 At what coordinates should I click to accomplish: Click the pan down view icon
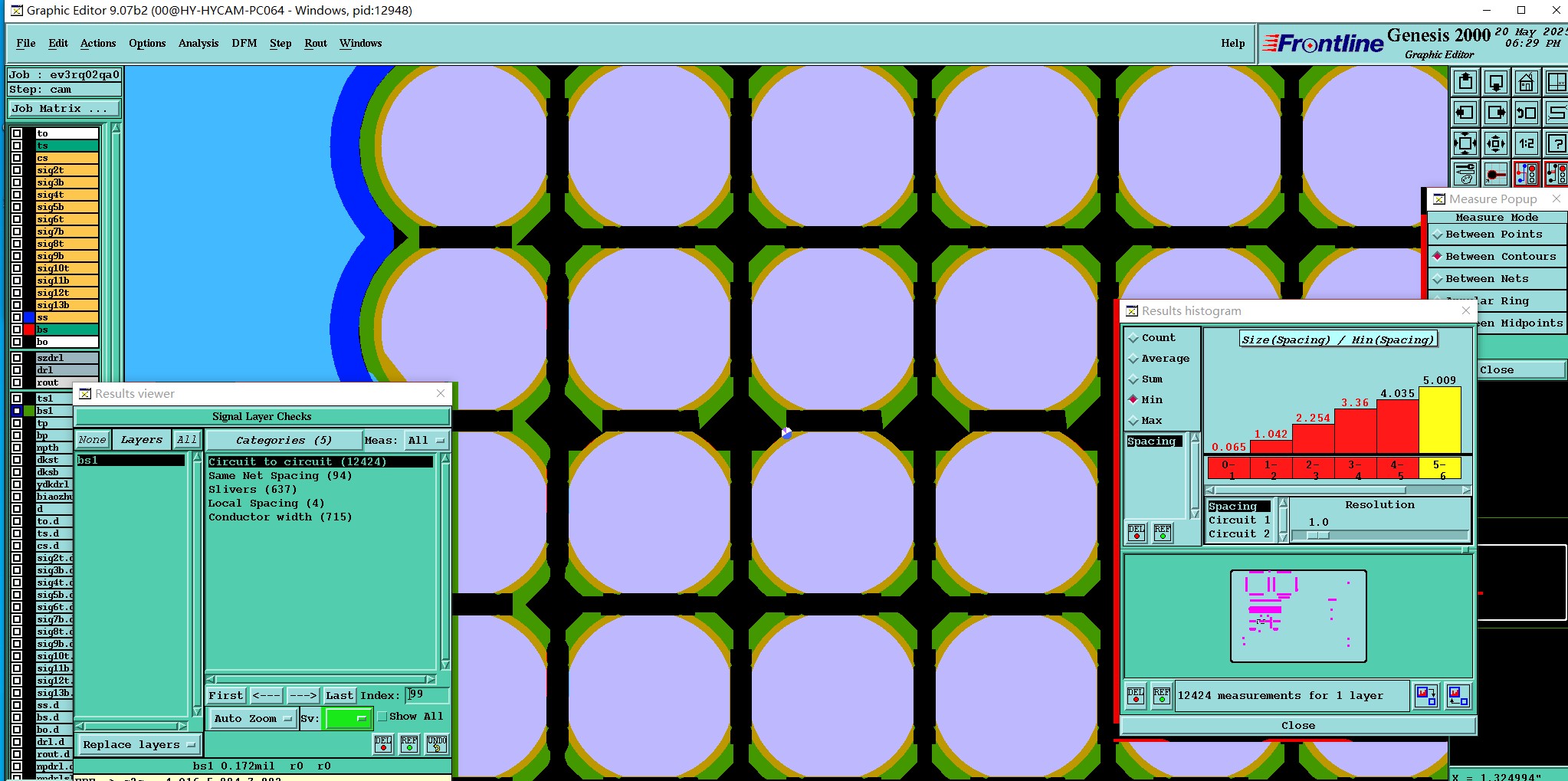(x=1496, y=82)
